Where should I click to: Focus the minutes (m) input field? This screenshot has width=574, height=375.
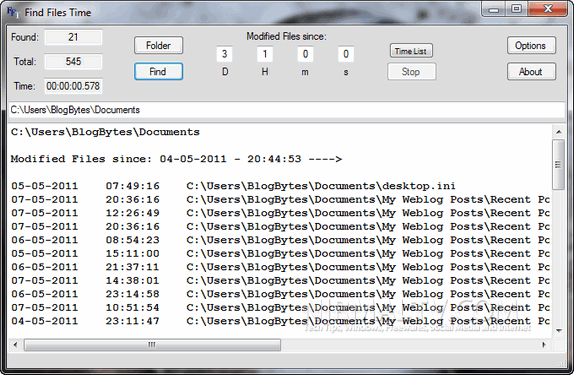click(305, 54)
